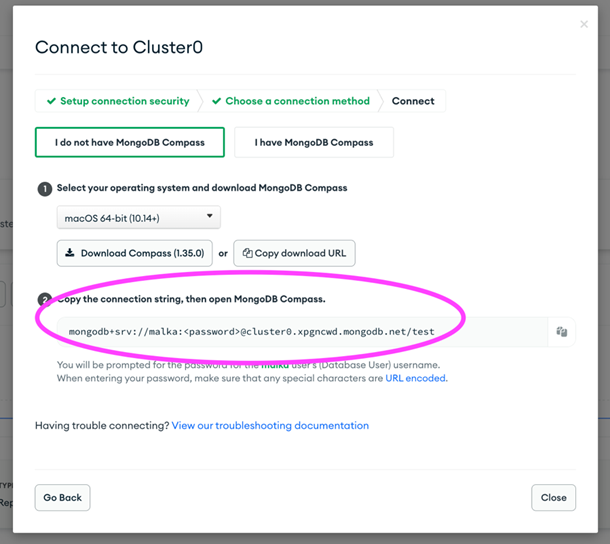Click the dropdown arrow of OS selector
Screen dimensions: 610x544
point(210,216)
